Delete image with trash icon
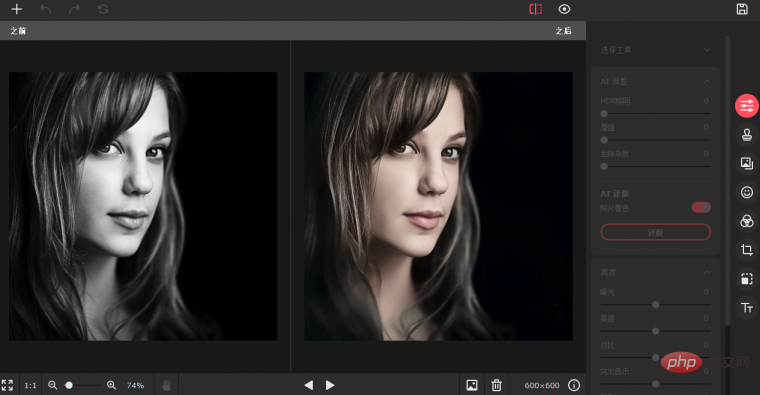Screen dimensions: 760x395 click(496, 385)
